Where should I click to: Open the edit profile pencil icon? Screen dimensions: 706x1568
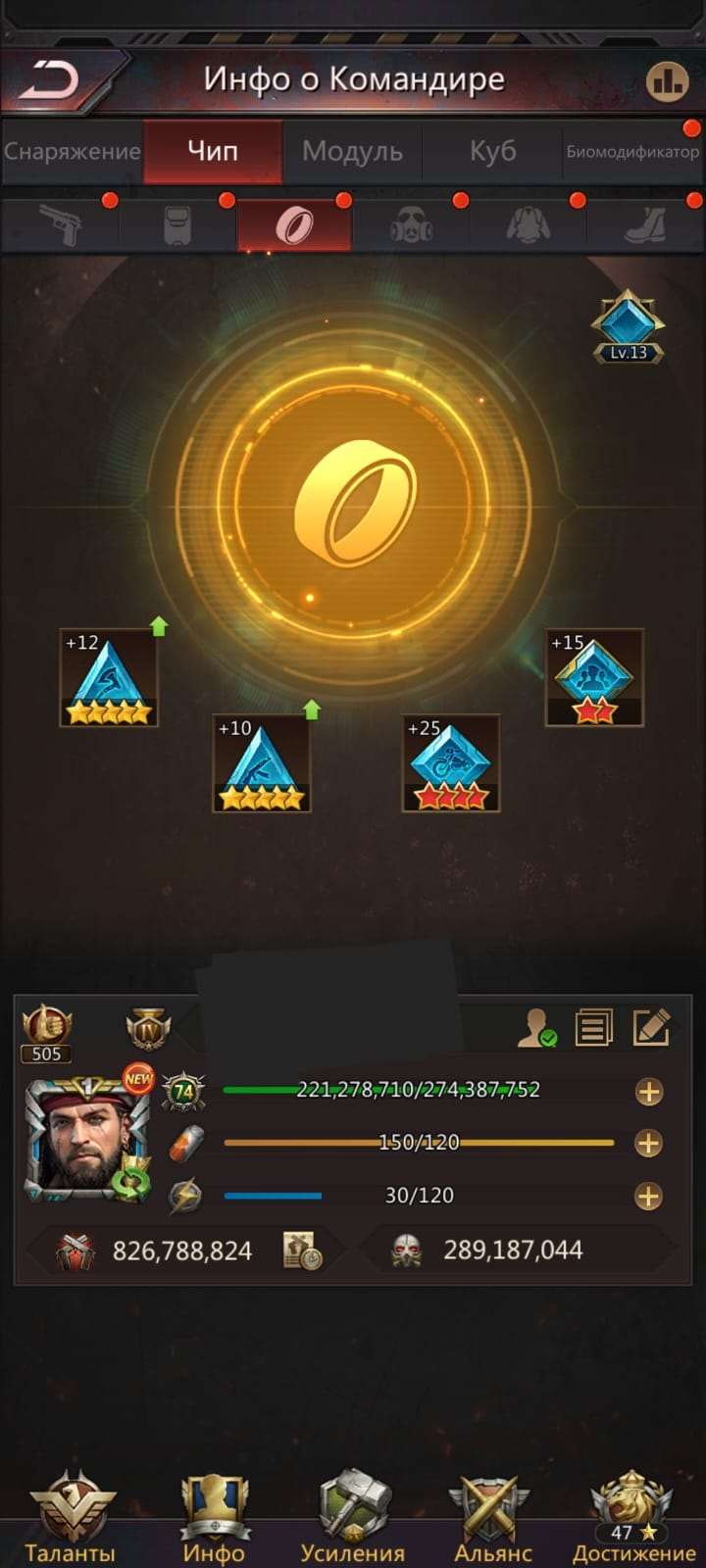tap(652, 1027)
